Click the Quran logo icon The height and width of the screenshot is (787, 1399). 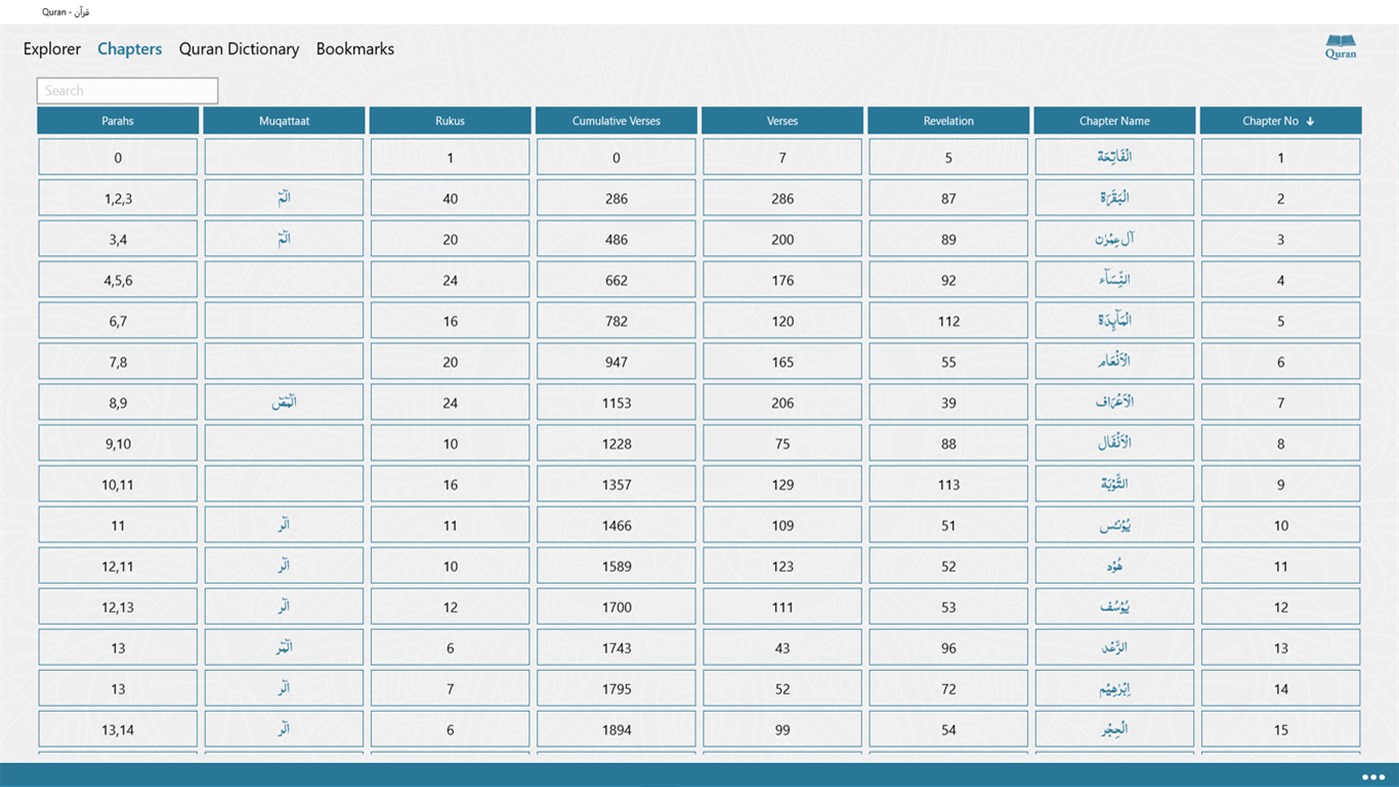pos(1339,46)
